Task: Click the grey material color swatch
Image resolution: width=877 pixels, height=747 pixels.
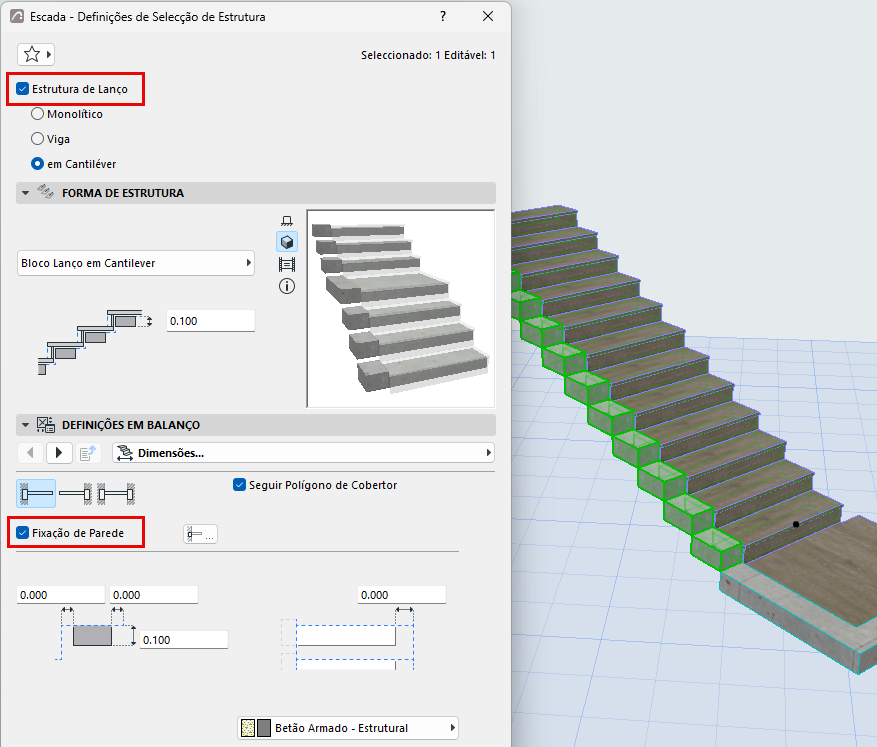Action: coord(263,728)
